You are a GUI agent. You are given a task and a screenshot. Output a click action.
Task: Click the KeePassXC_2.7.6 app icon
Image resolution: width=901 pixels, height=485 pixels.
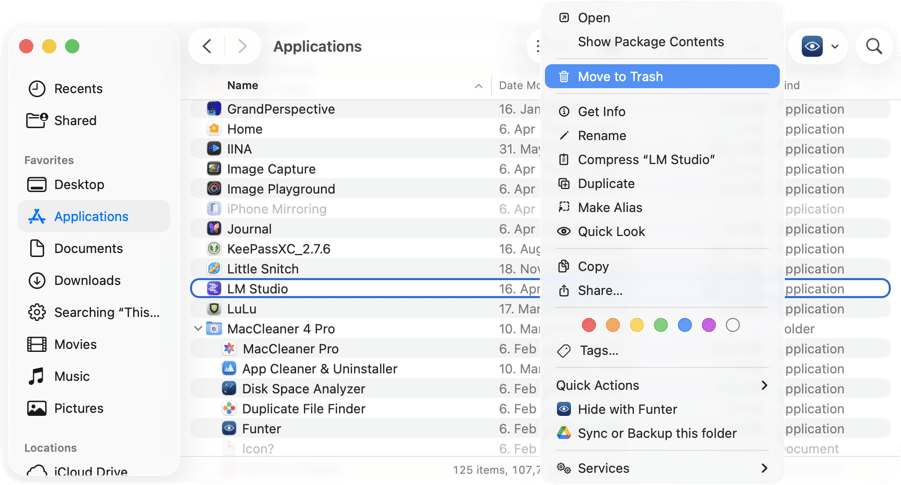click(214, 249)
